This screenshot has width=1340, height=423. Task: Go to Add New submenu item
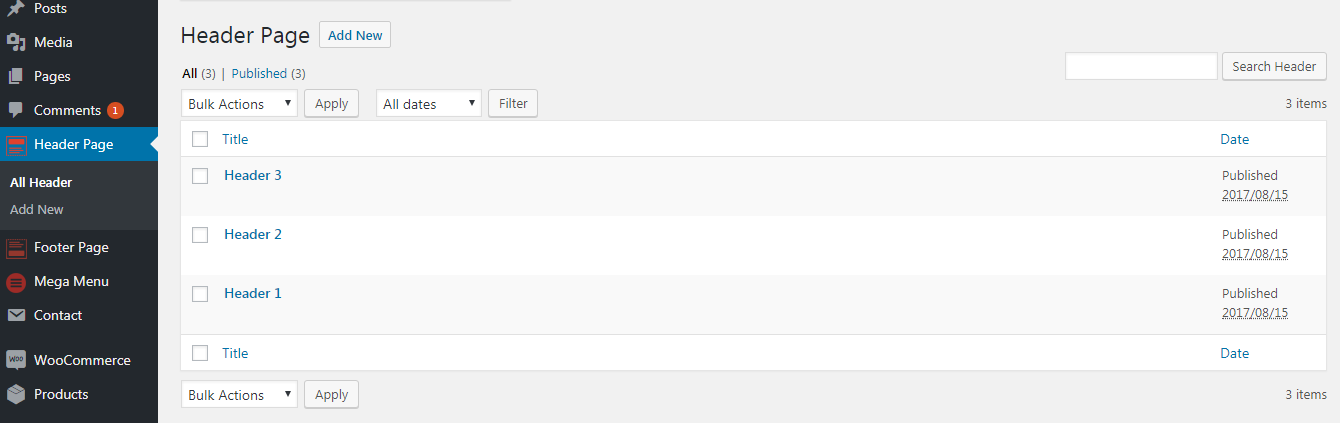click(x=37, y=209)
